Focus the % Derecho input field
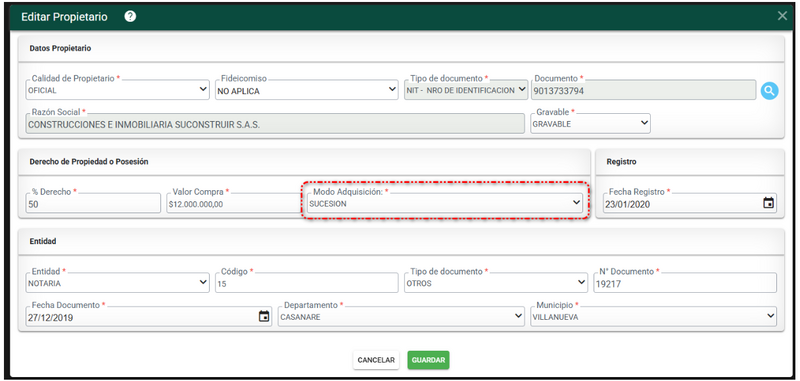 tap(93, 202)
